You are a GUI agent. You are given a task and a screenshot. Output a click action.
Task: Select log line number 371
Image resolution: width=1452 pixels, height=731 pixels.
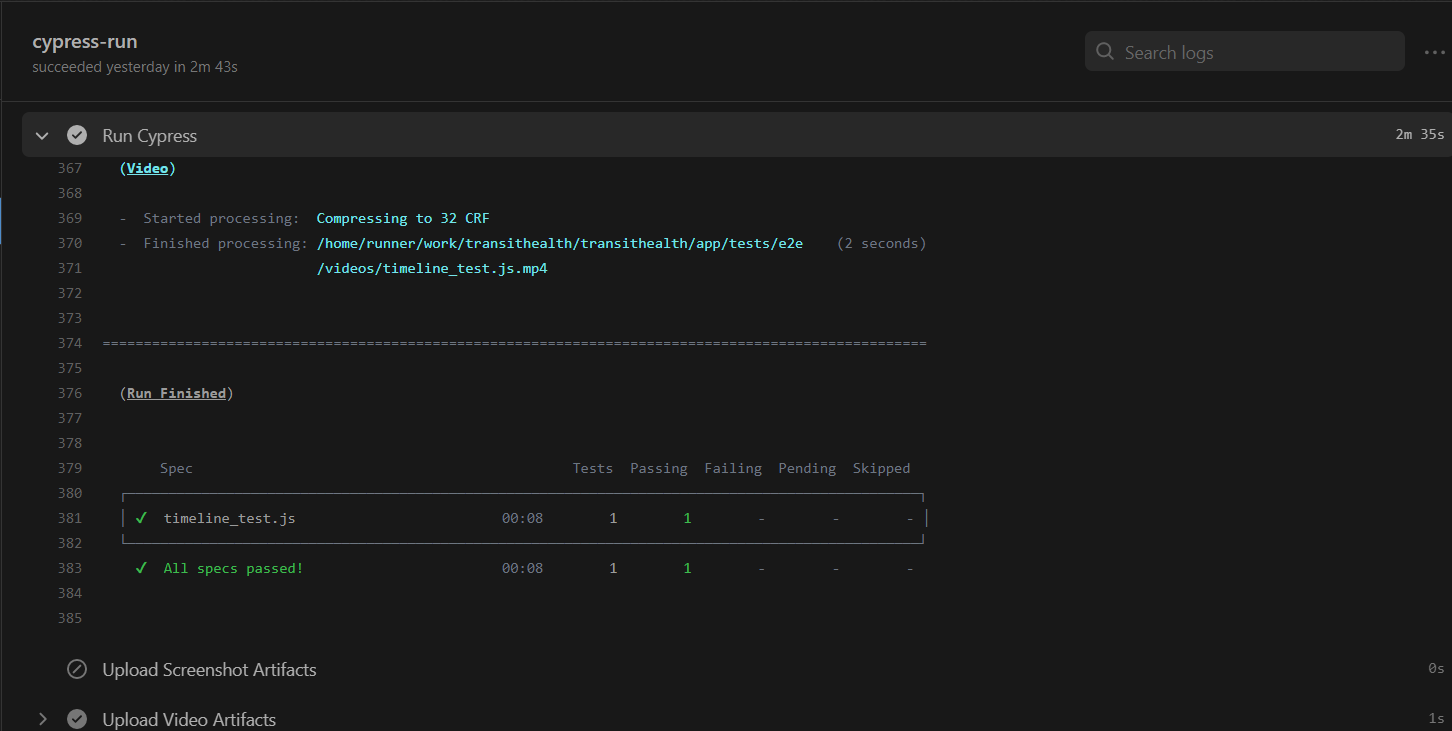pos(70,268)
